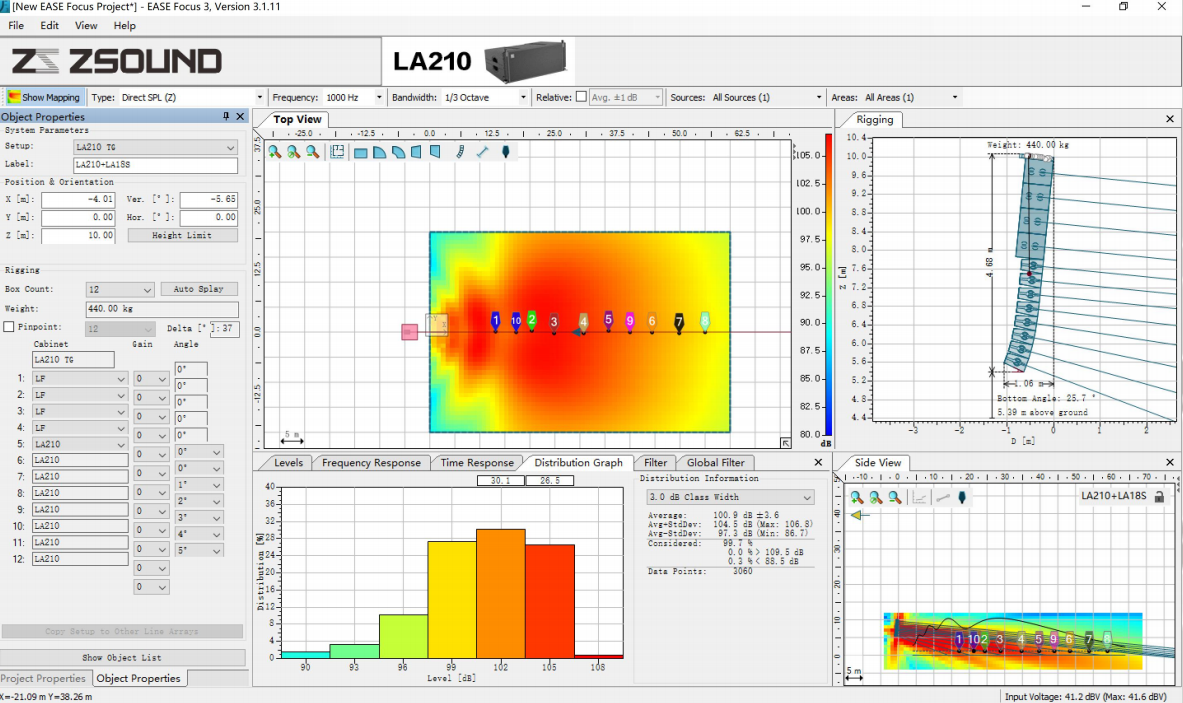The width and height of the screenshot is (1183, 703).
Task: Click the Auto Splay button
Action: (198, 288)
